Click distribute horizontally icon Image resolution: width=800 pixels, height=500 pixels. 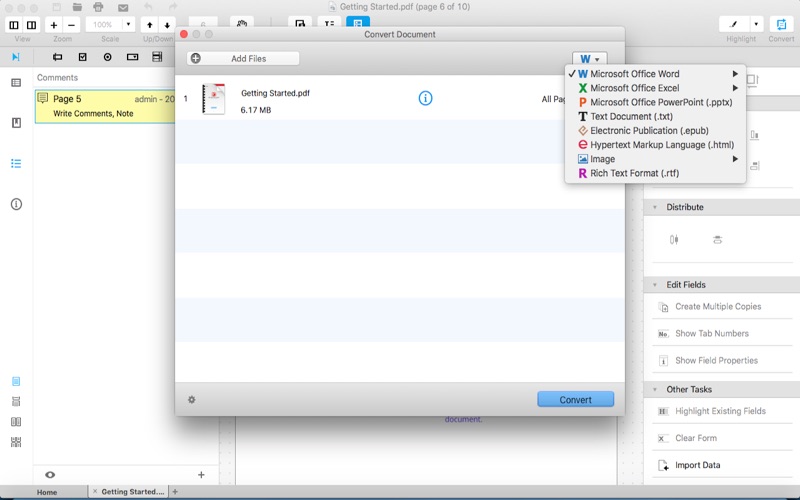tap(674, 239)
